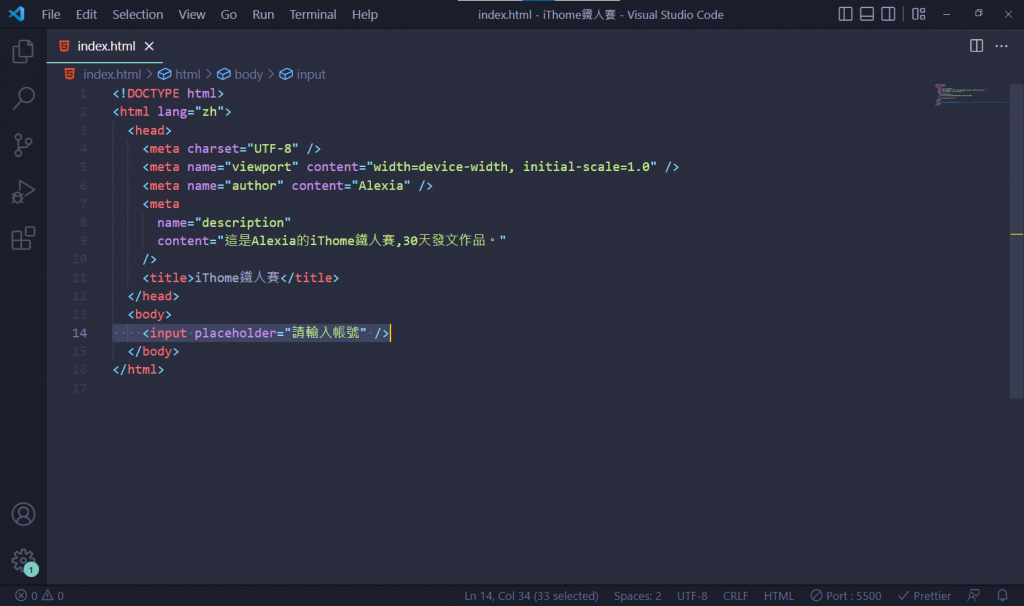
Task: Click the meta author Alexia line
Action: [287, 185]
